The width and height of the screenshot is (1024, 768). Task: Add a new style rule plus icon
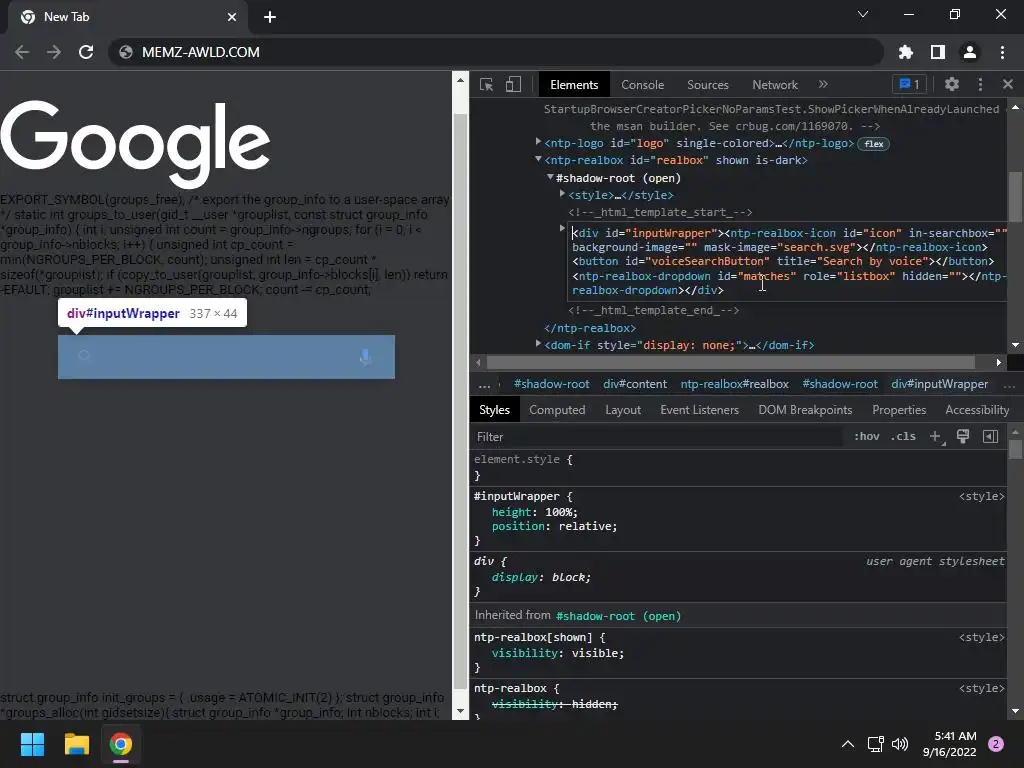click(x=935, y=436)
